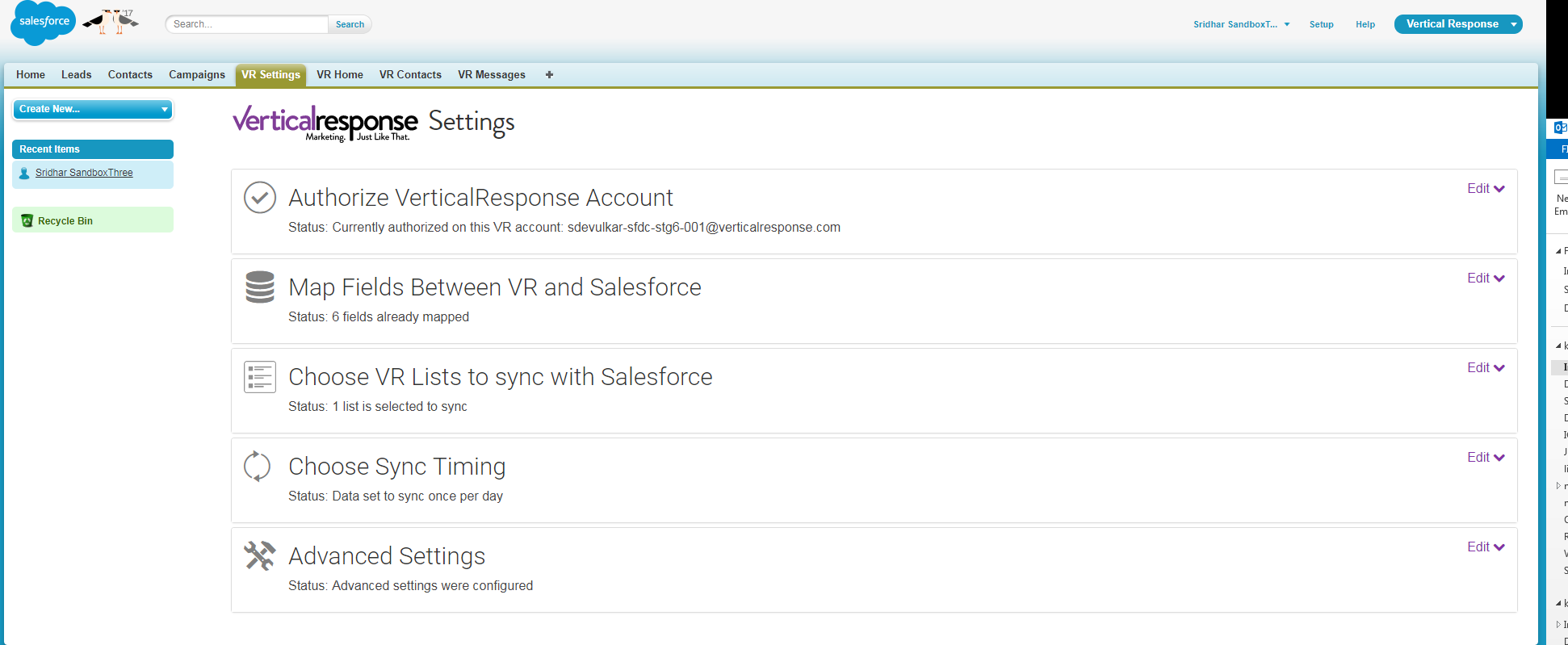Open Sridhar SandboxThree recent item
Image resolution: width=1568 pixels, height=645 pixels.
84,173
